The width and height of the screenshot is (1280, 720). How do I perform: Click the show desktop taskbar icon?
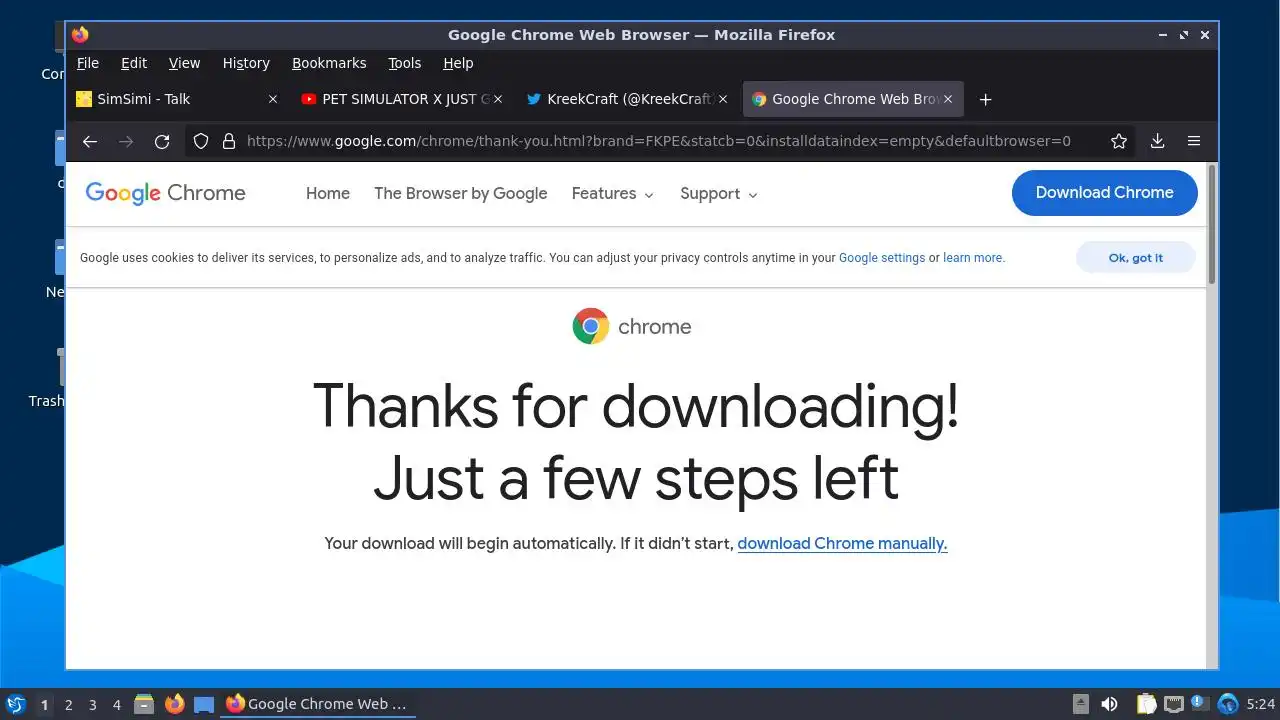[x=204, y=704]
